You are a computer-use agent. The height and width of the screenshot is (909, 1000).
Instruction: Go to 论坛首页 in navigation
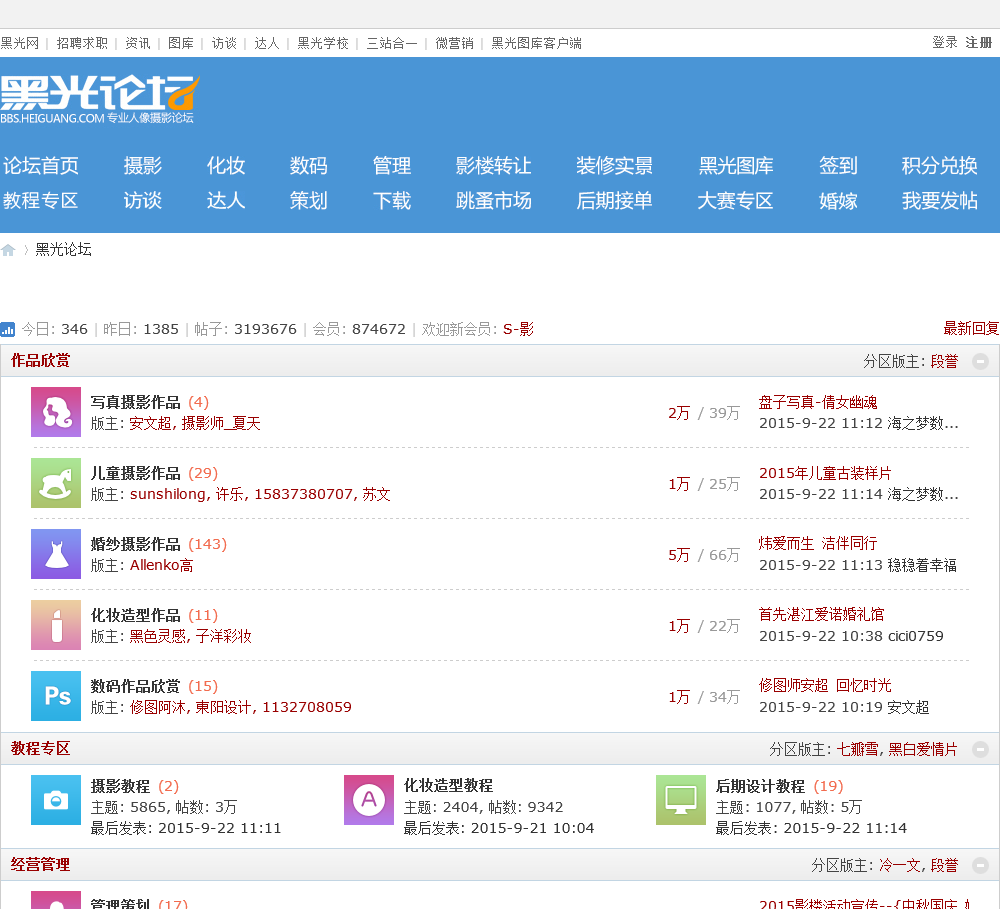click(x=40, y=166)
